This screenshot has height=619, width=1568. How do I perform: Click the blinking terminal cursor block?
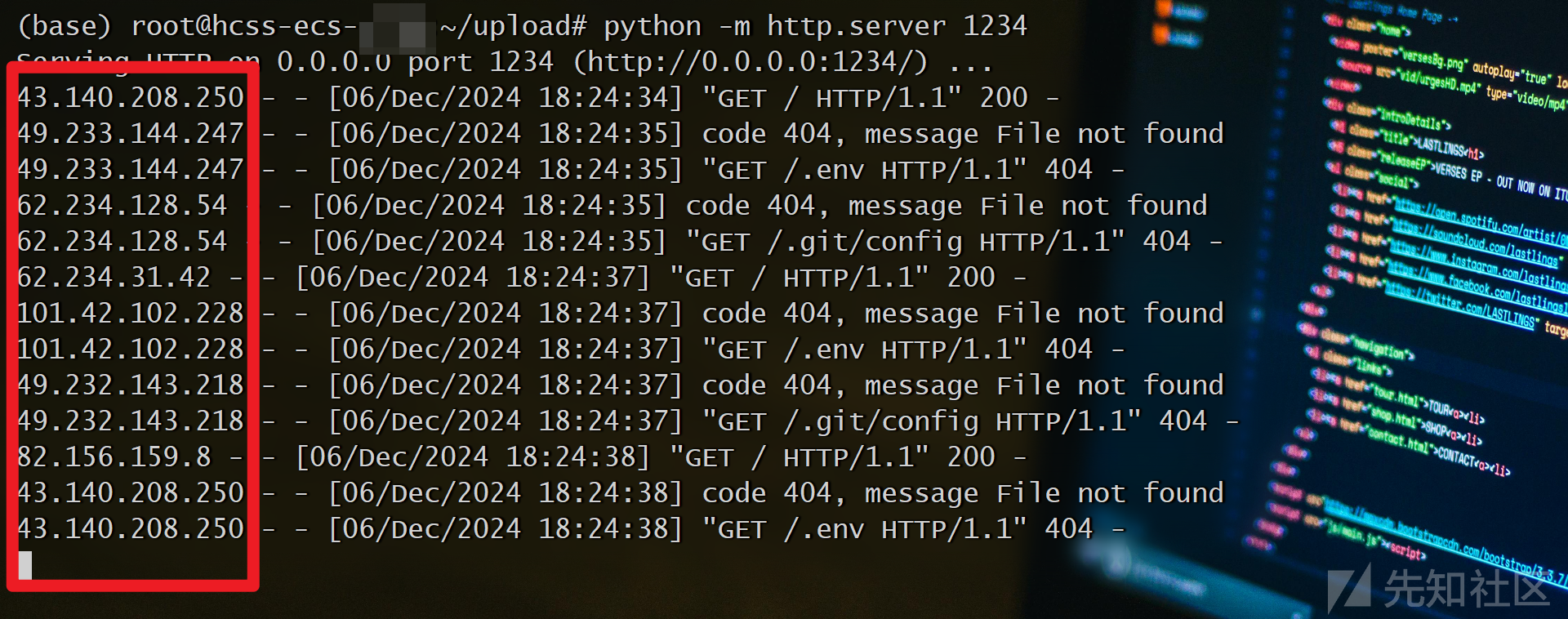[x=25, y=565]
